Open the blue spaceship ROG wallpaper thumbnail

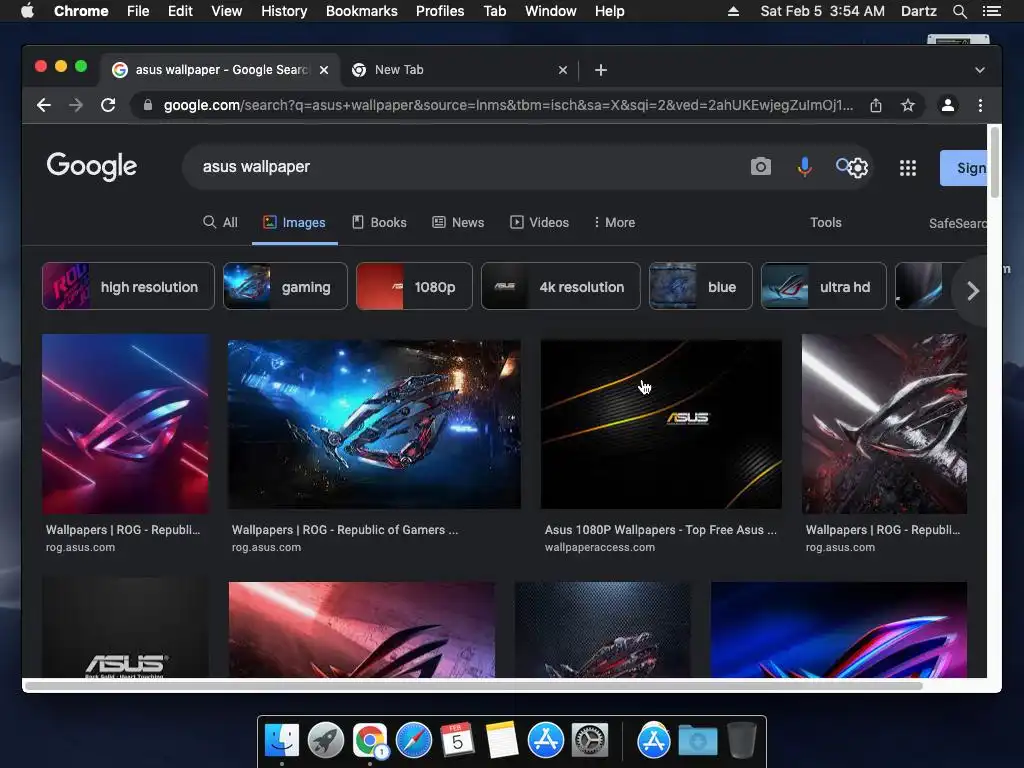click(x=374, y=424)
